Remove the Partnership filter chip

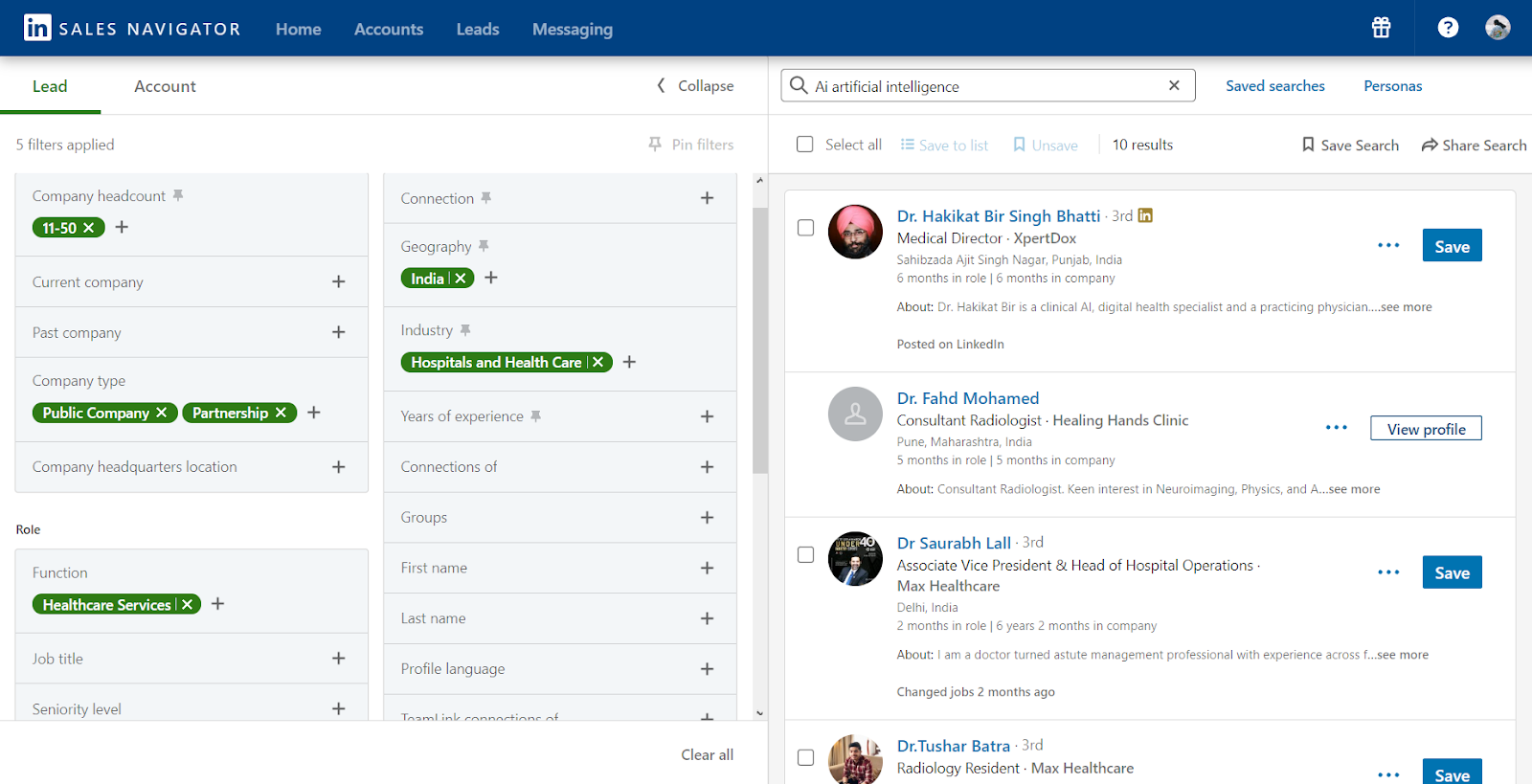point(281,413)
